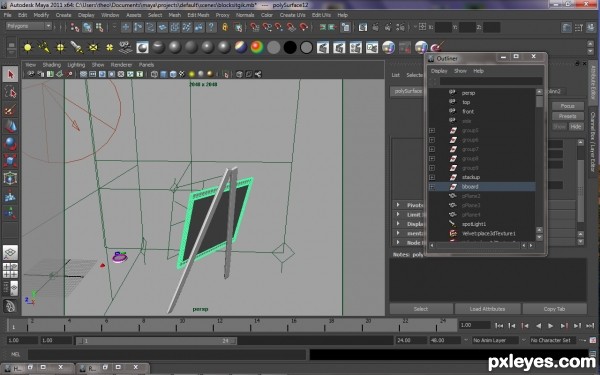Click the Load Attributes button

(487, 309)
